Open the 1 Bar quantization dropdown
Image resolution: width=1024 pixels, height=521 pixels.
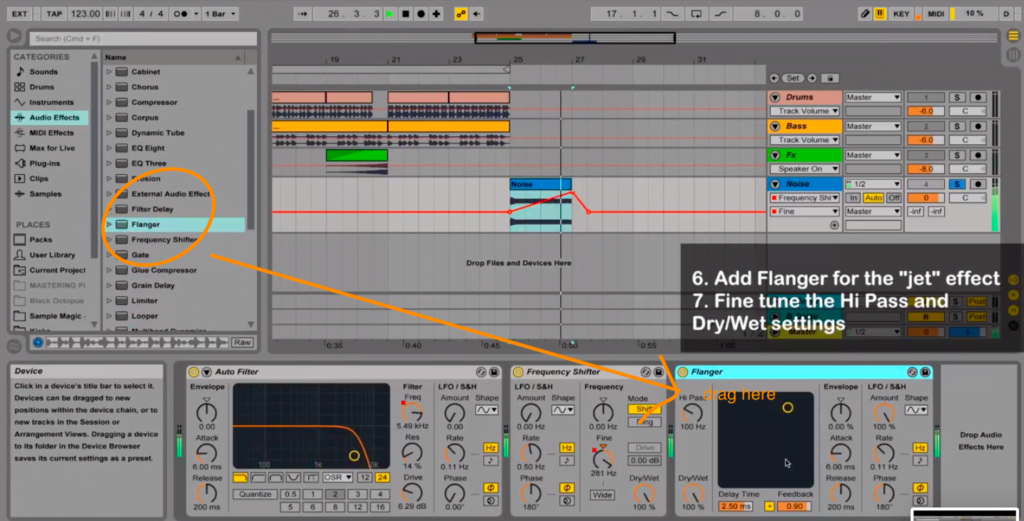tap(220, 14)
